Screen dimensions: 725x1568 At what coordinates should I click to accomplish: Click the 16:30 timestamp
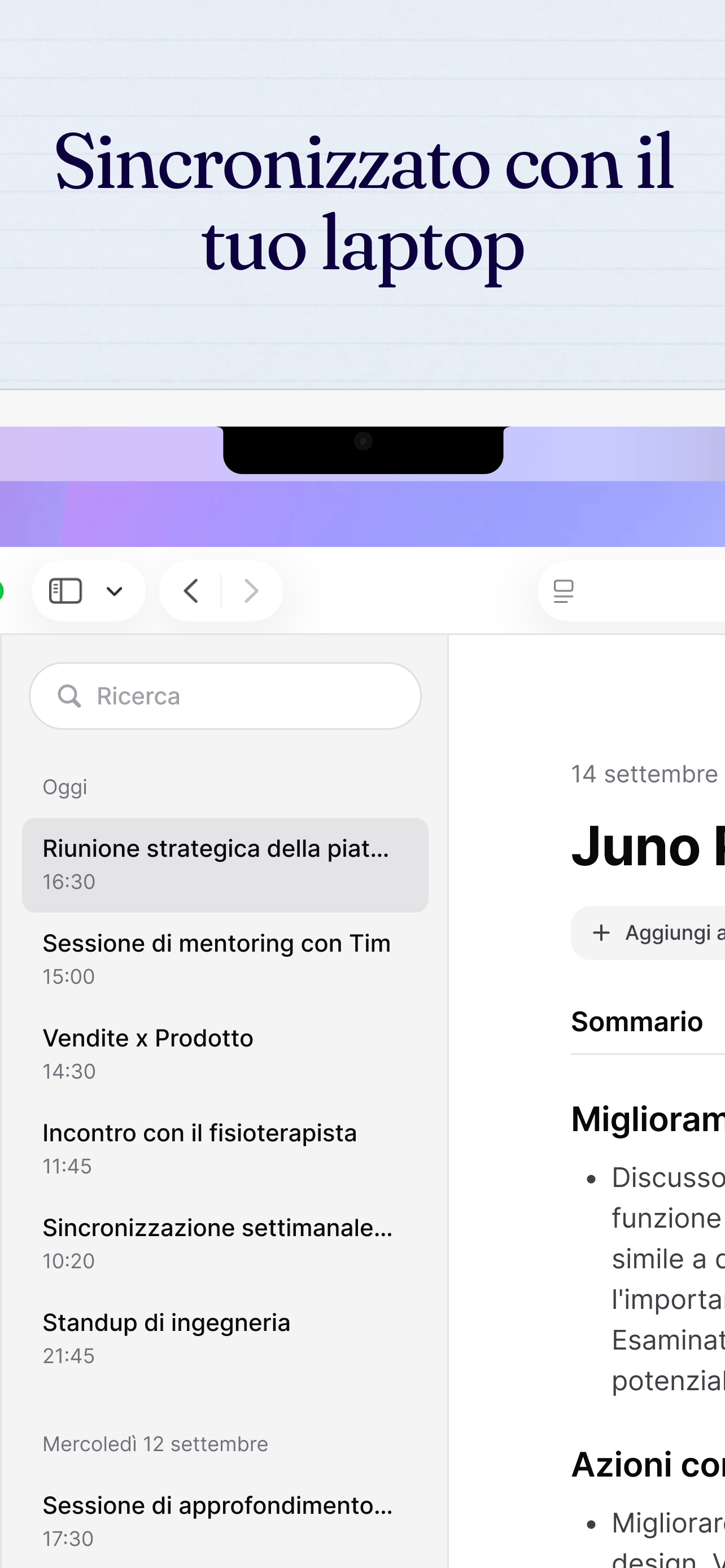tap(69, 882)
